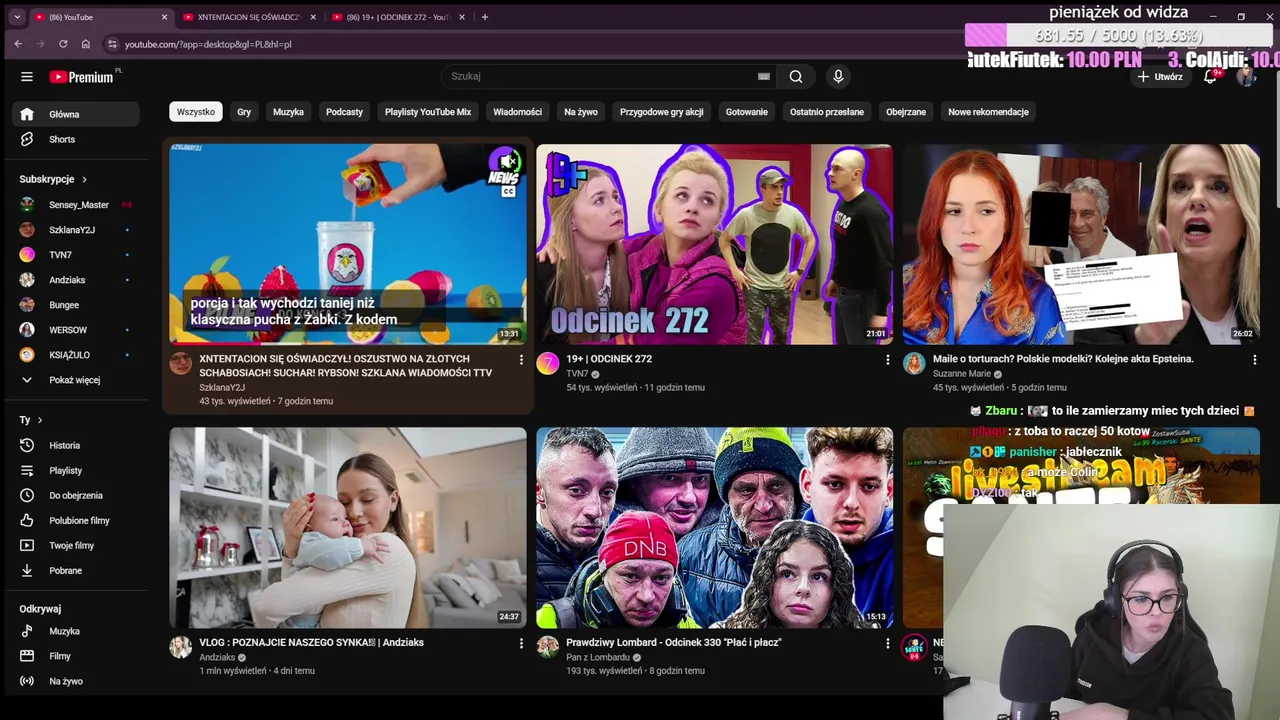The height and width of the screenshot is (720, 1280).
Task: Open Muzyka under Odkrywaj
Action: coord(76,631)
